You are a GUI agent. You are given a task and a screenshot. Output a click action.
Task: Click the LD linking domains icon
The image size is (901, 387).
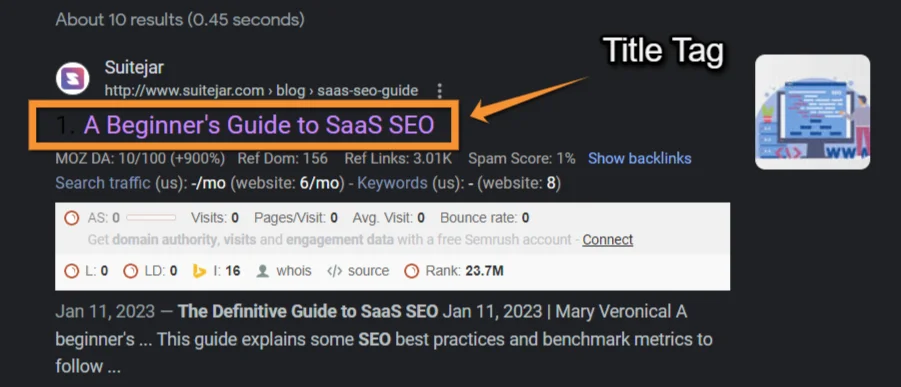tap(130, 270)
